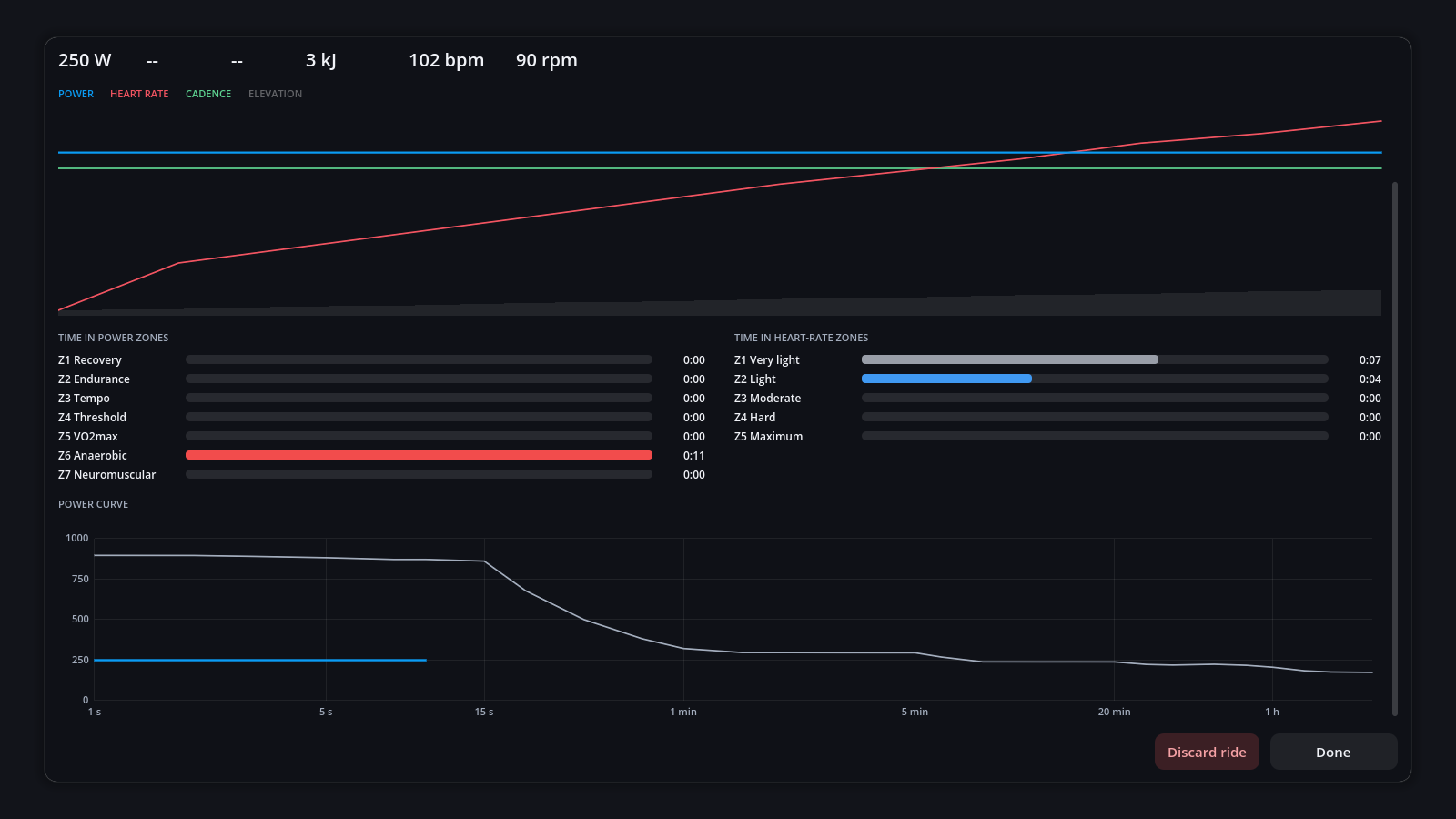Click the 1000 value on power curve axis

77,538
